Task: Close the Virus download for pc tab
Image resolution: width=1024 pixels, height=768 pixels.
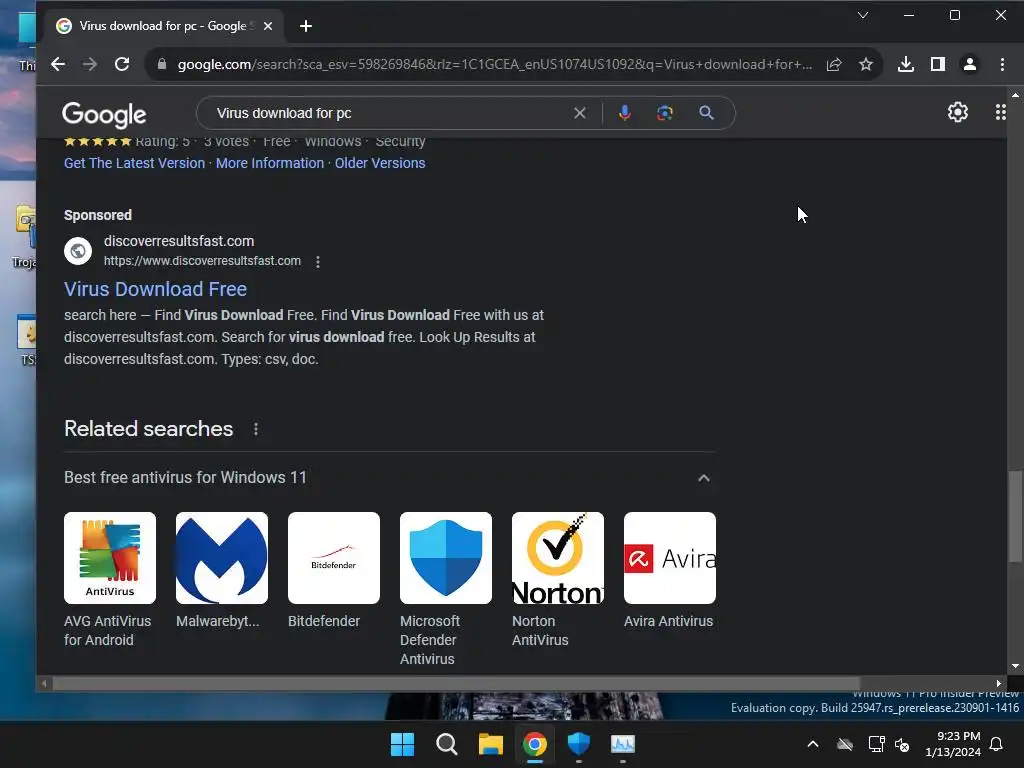Action: pyautogui.click(x=268, y=26)
